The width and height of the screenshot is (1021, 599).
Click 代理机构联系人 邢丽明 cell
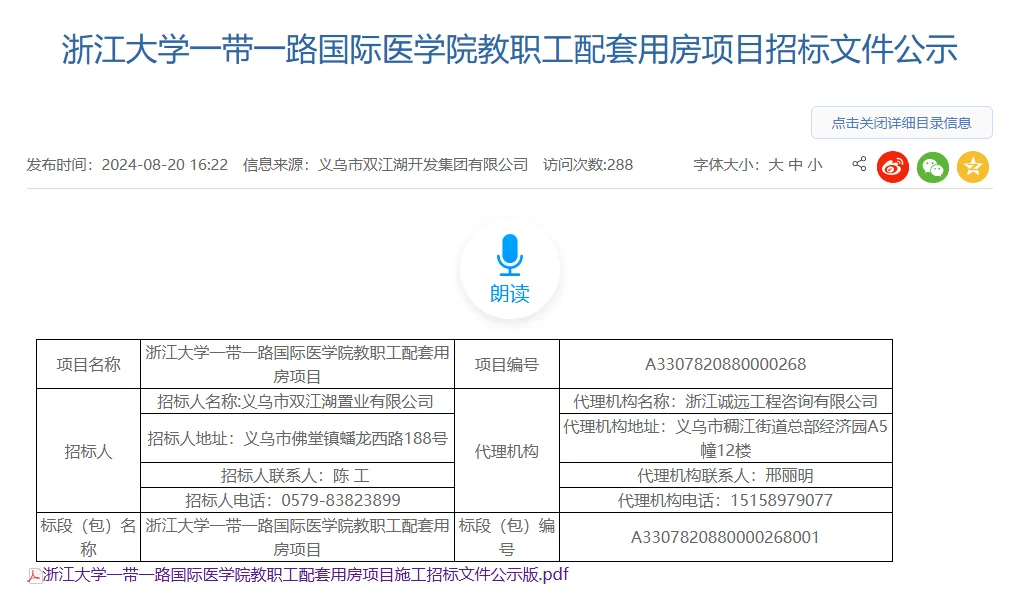tap(725, 475)
